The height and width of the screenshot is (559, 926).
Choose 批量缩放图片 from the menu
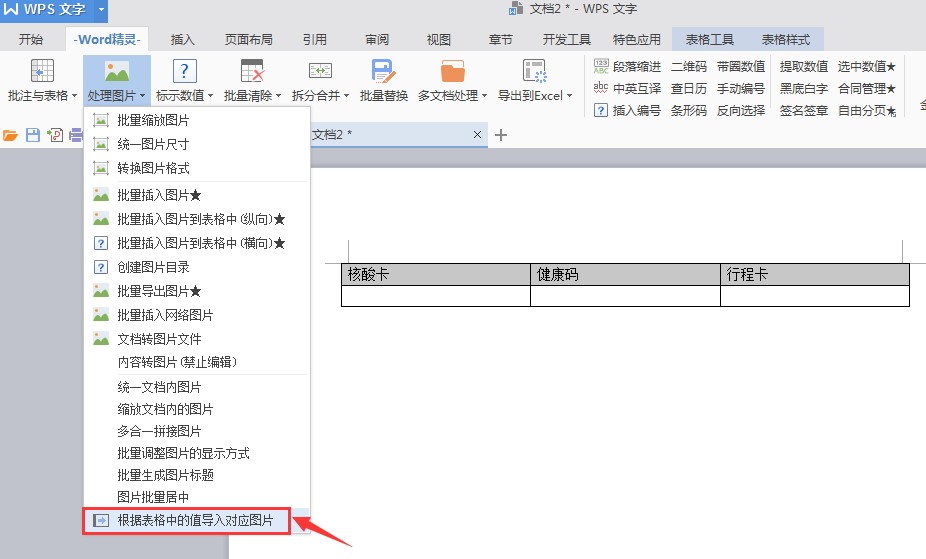[197, 120]
